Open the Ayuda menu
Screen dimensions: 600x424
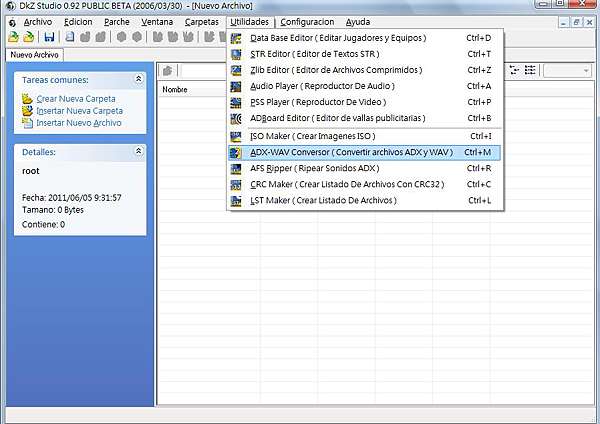pos(358,22)
